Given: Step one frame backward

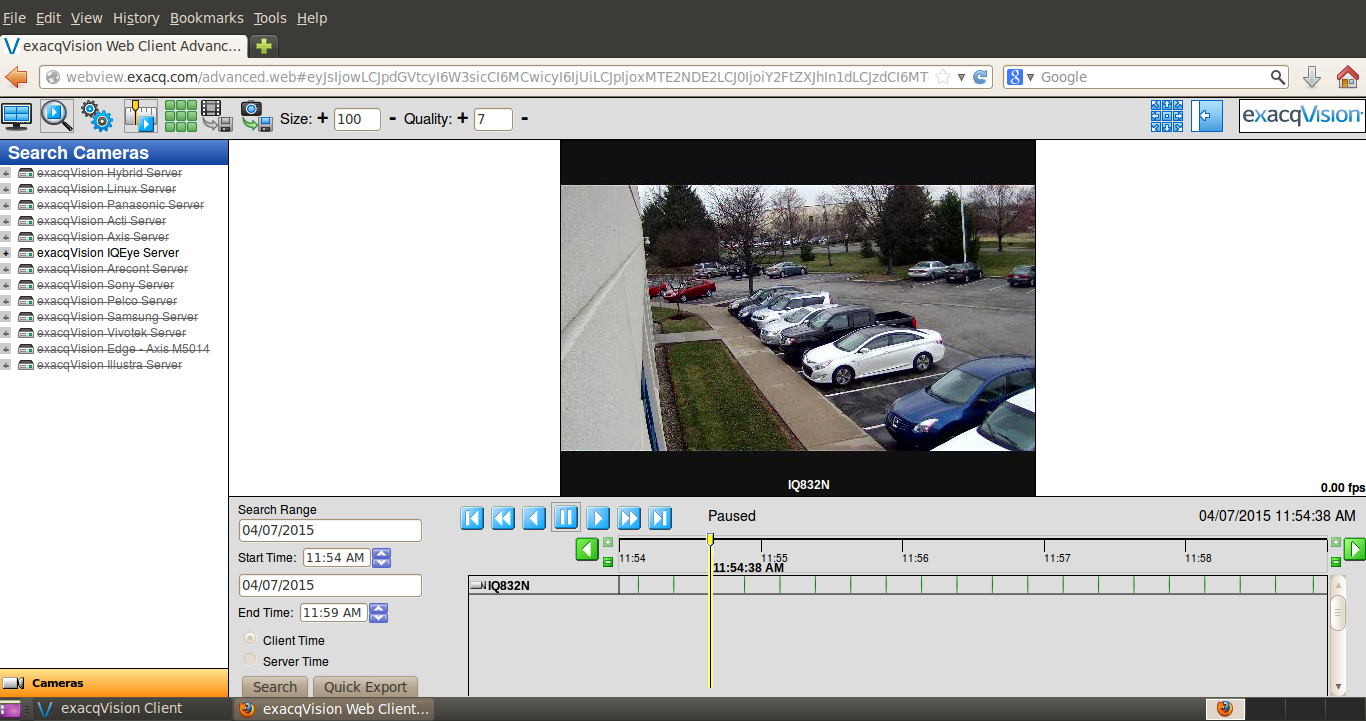Looking at the screenshot, I should (x=535, y=518).
